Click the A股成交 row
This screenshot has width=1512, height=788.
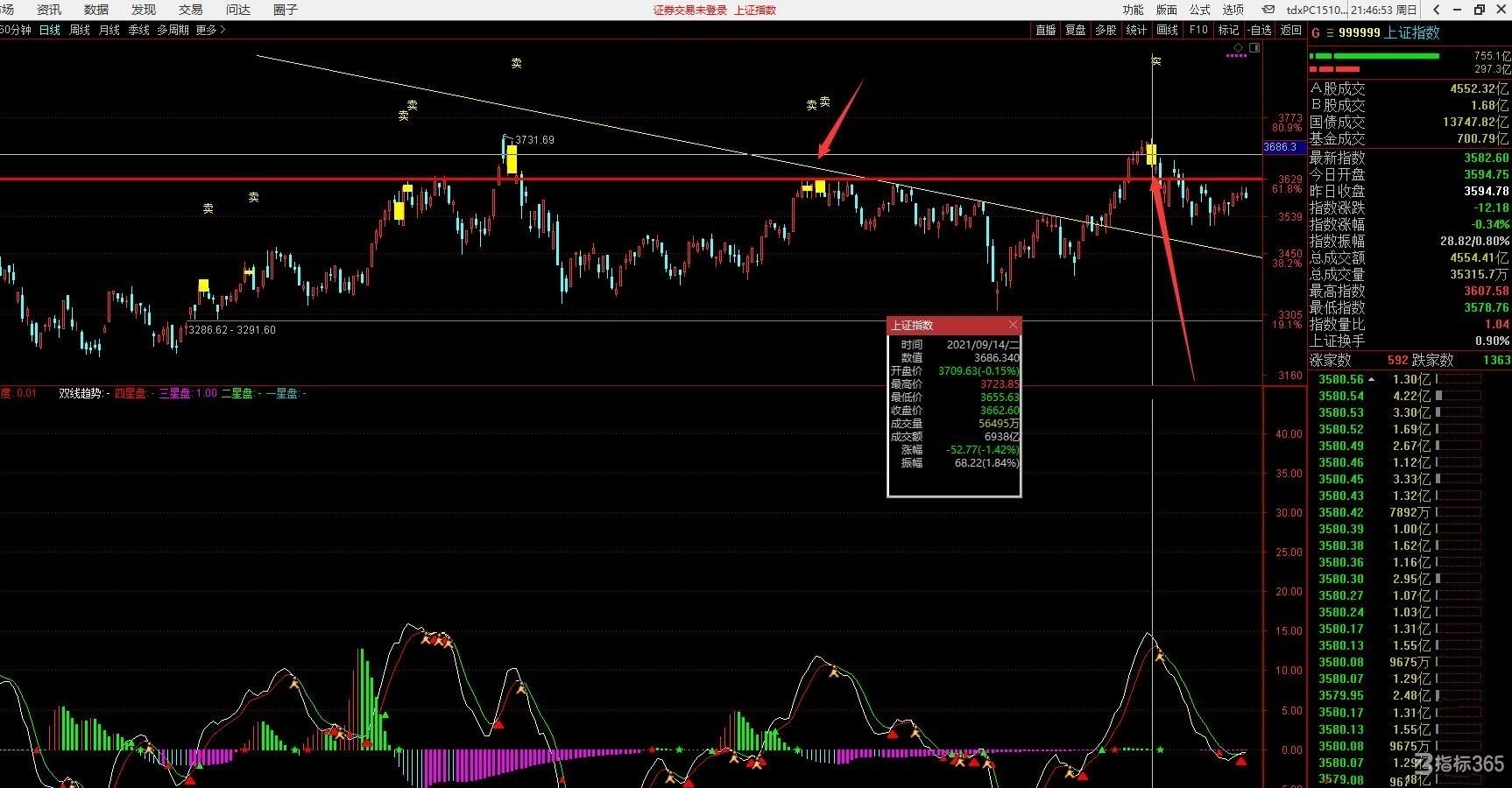pos(1410,88)
